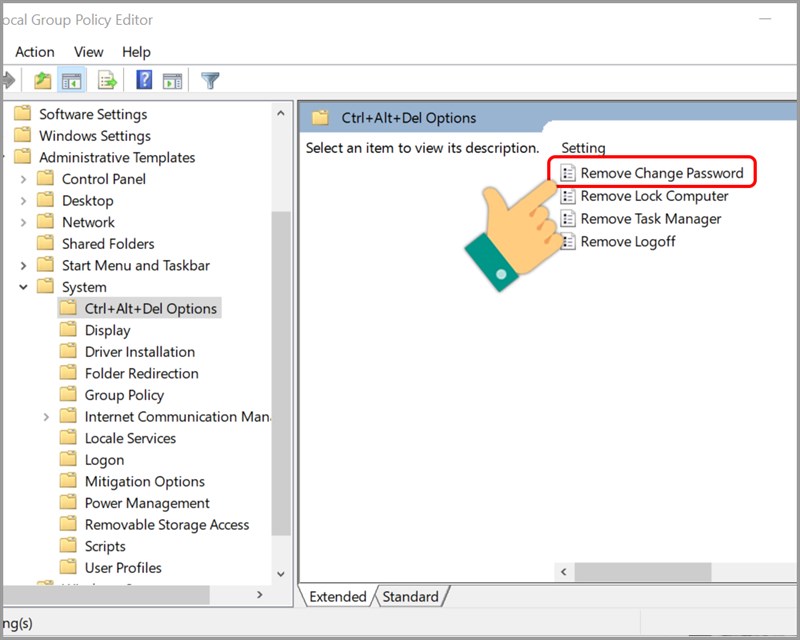
Task: Toggle the Show/Hide Action Pane icon
Action: (172, 80)
